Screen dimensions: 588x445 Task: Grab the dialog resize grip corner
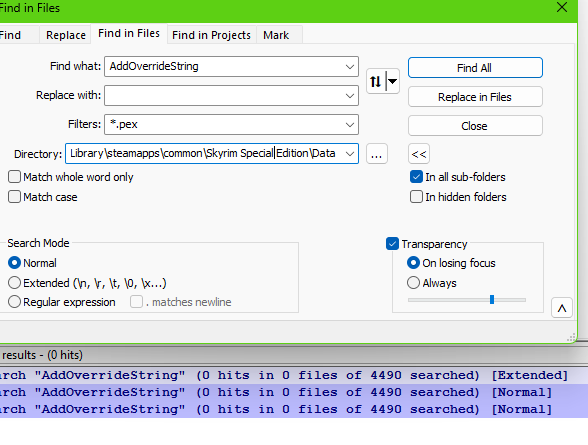(571, 337)
